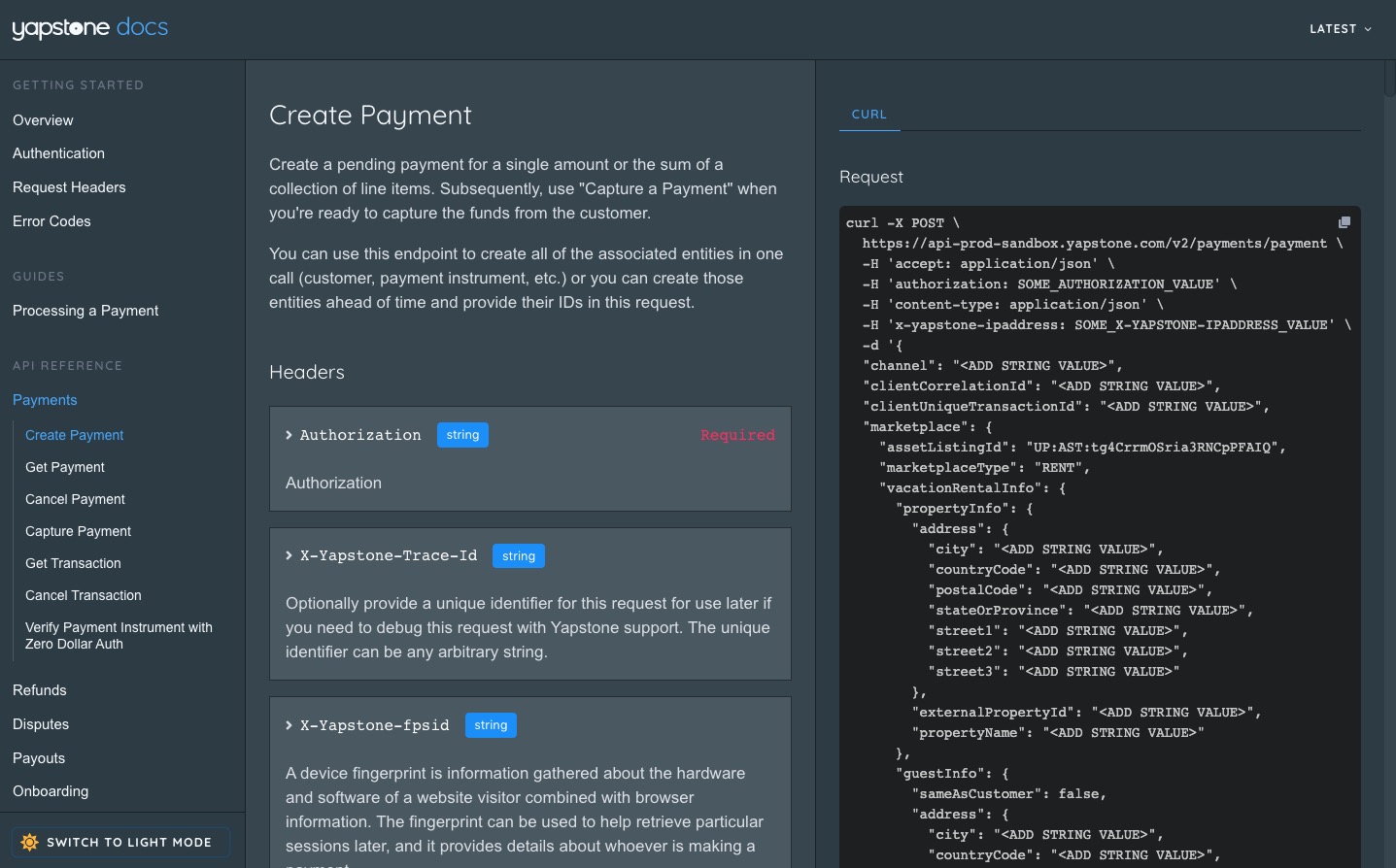Navigate to Request Headers

point(69,187)
